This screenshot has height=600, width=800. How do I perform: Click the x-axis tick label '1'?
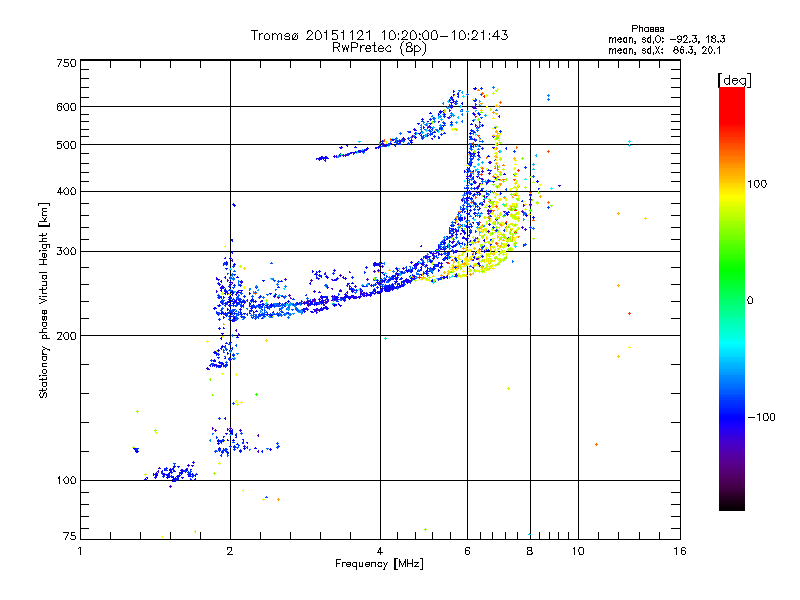coord(80,551)
